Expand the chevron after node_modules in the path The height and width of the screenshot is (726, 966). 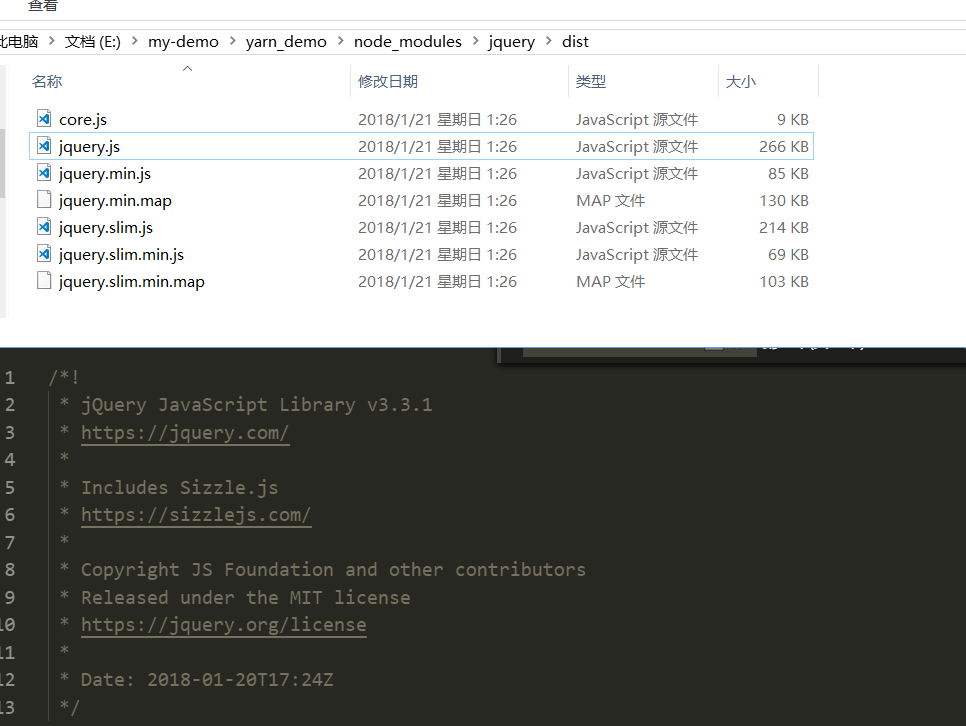click(475, 42)
